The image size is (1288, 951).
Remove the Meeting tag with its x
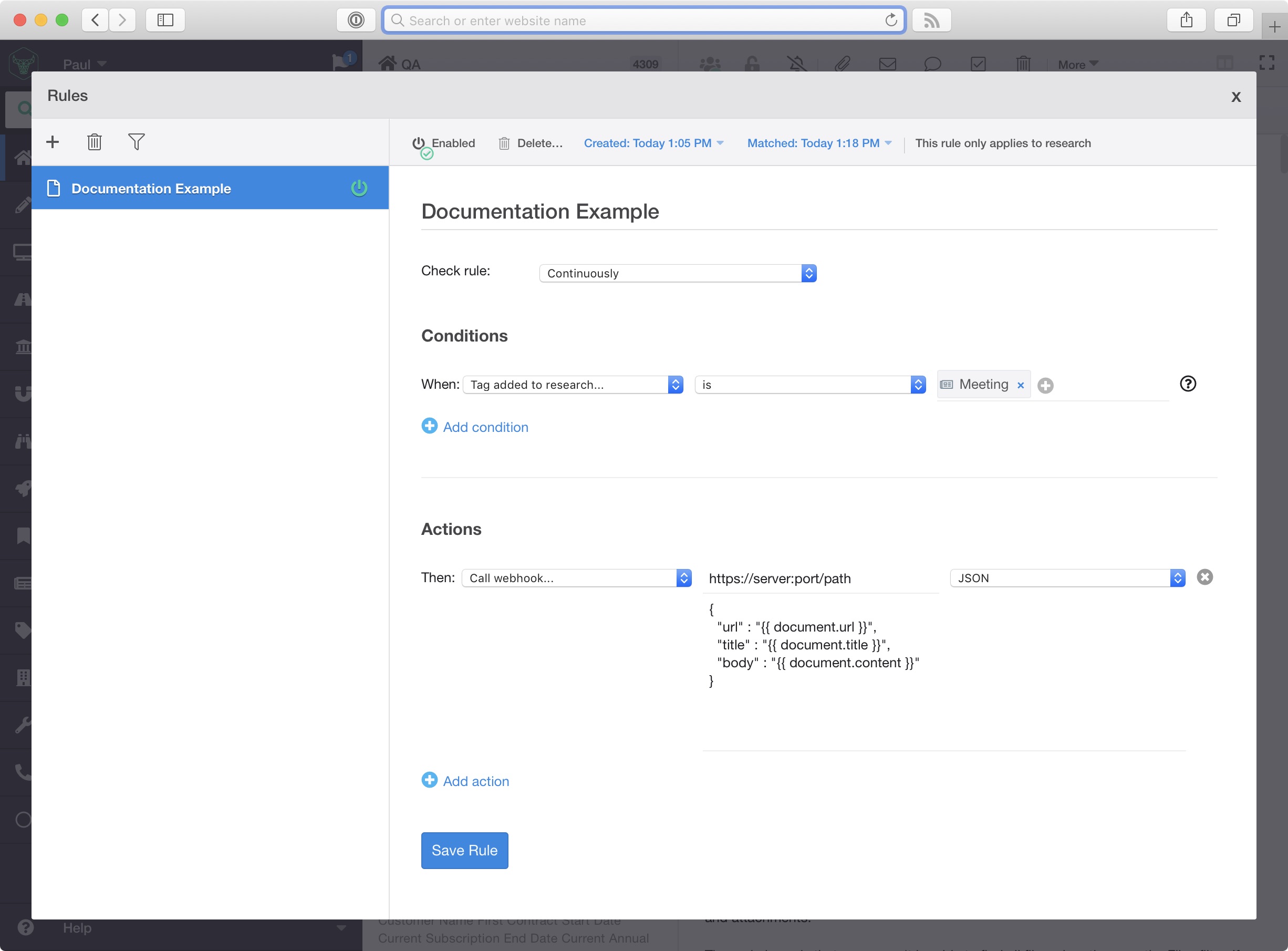(x=1021, y=386)
